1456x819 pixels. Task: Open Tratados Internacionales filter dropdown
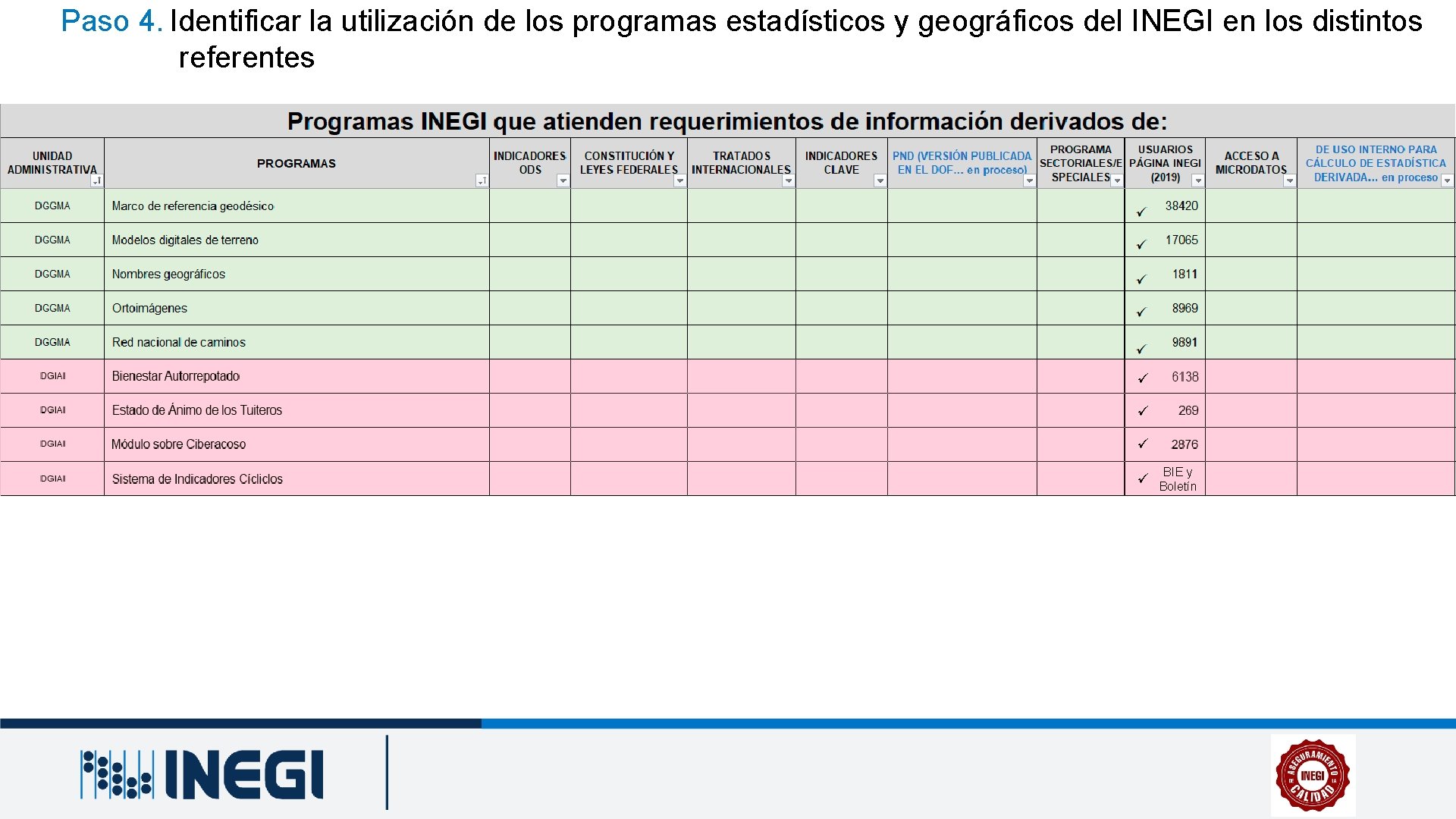(789, 180)
